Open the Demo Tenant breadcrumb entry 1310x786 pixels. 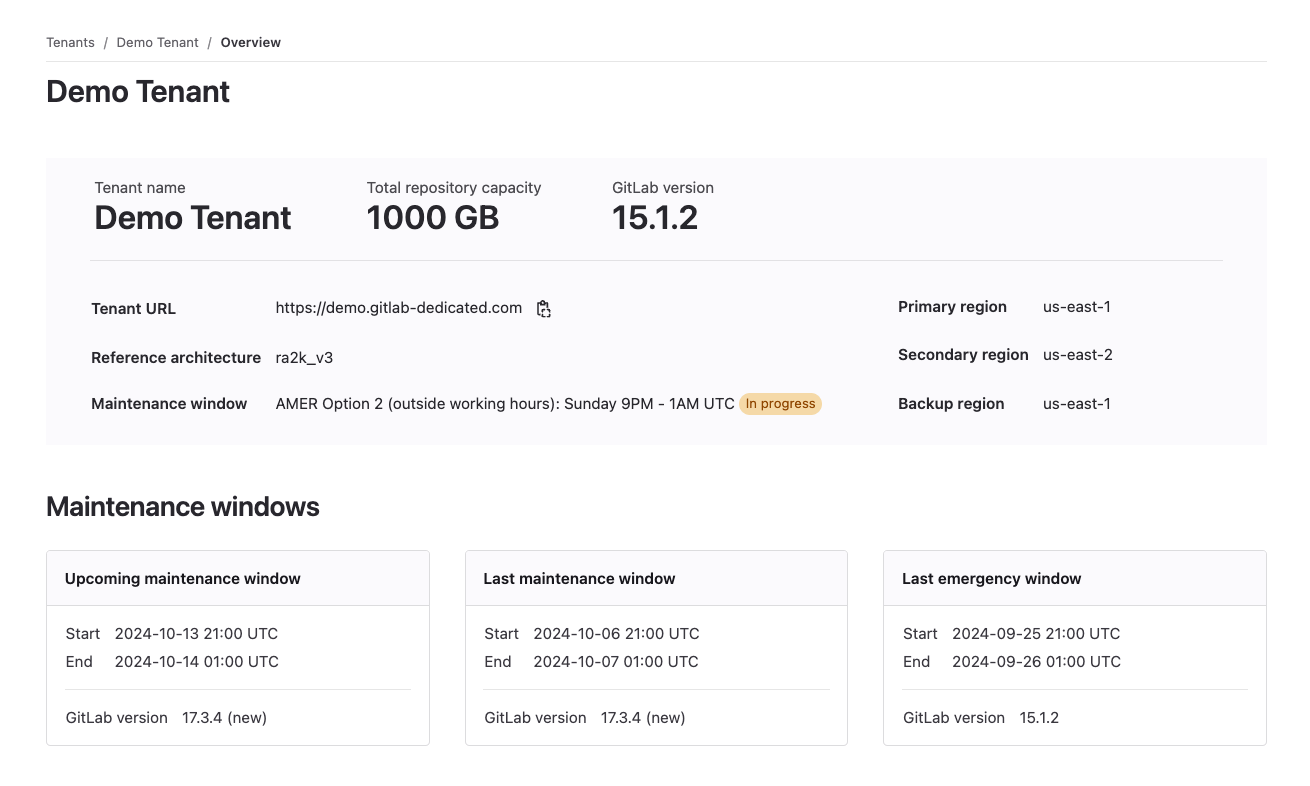tap(157, 42)
